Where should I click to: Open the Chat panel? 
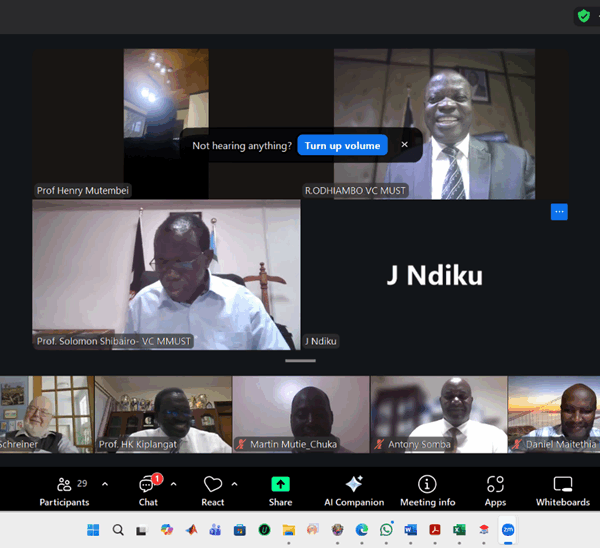[x=148, y=491]
